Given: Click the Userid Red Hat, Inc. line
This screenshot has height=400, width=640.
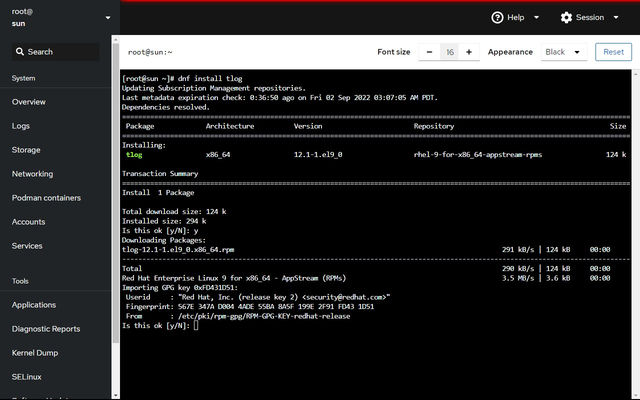Looking at the screenshot, I should (258, 297).
